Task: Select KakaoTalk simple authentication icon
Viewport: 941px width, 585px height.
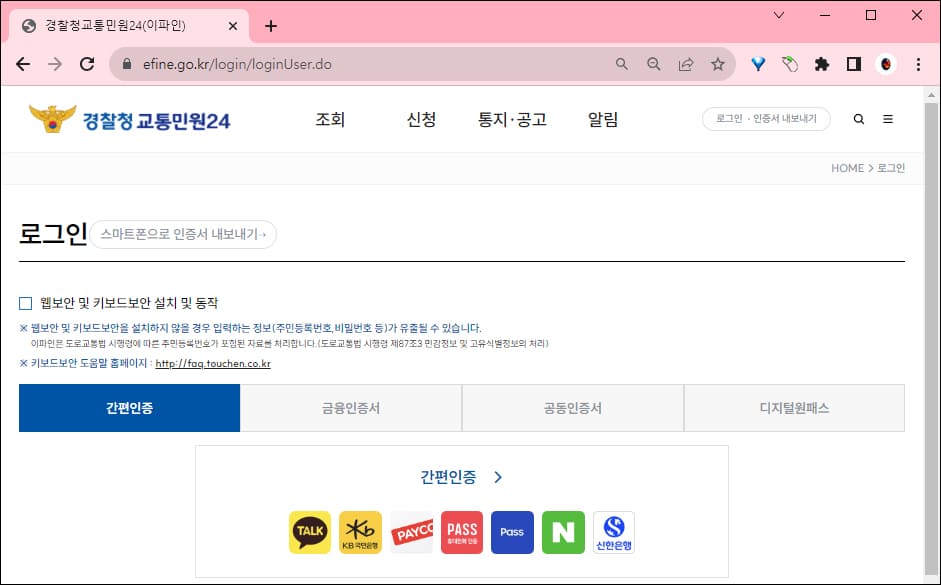Action: (x=309, y=532)
